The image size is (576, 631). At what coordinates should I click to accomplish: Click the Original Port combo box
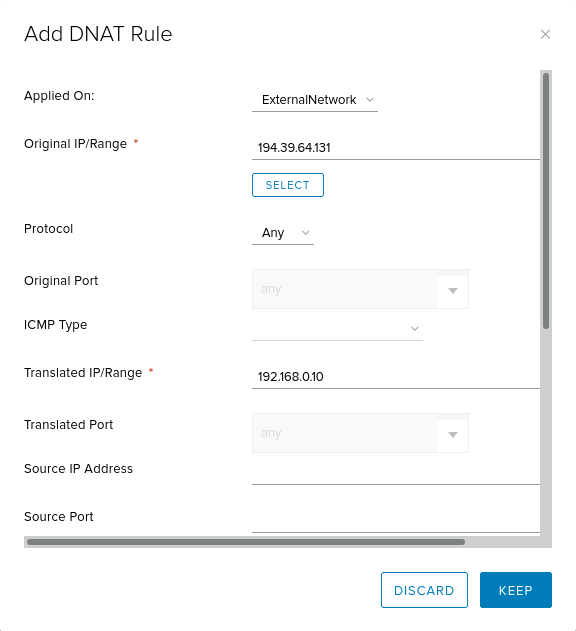pyautogui.click(x=360, y=289)
